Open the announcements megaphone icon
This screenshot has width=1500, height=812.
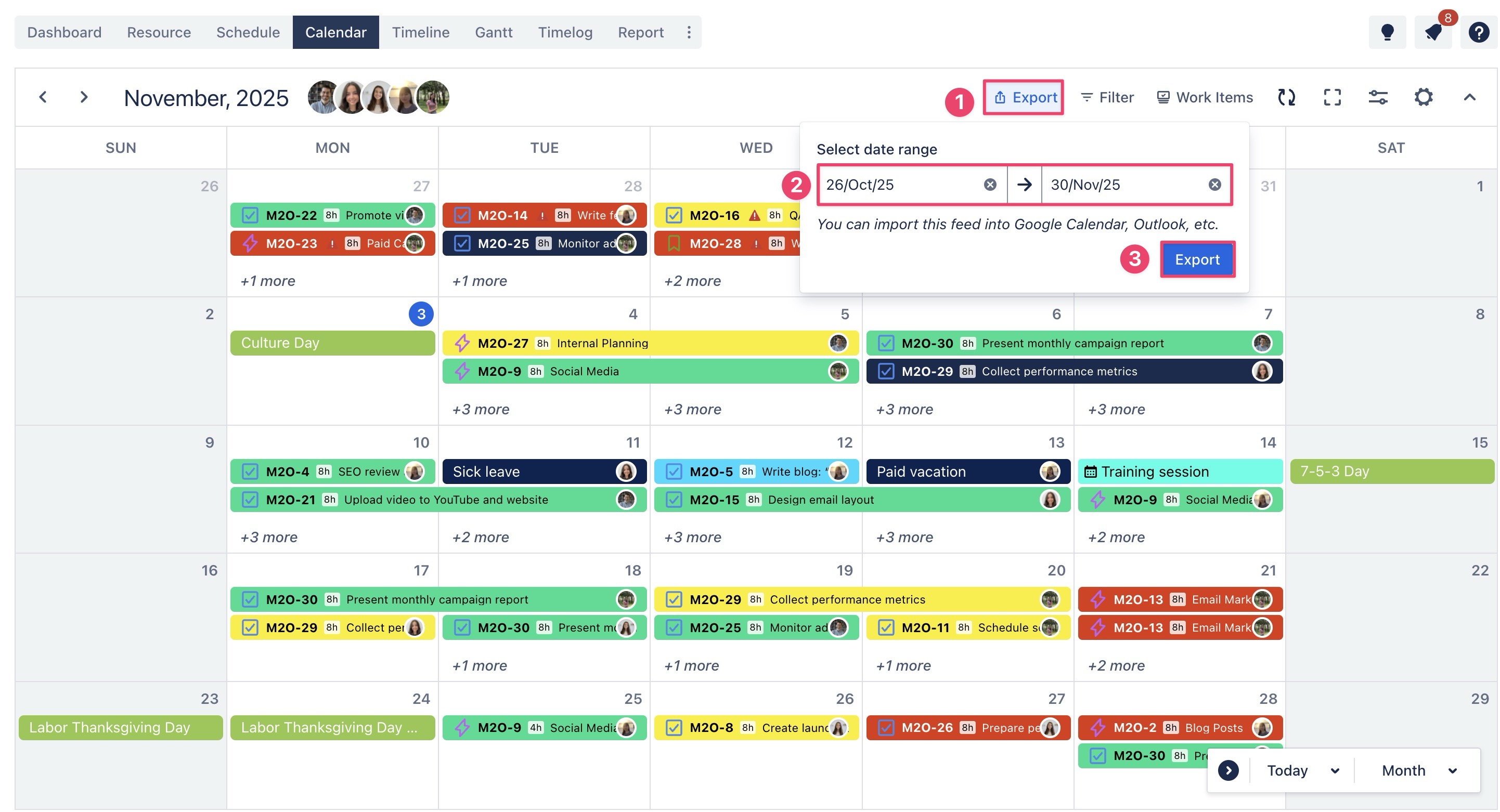click(1433, 33)
